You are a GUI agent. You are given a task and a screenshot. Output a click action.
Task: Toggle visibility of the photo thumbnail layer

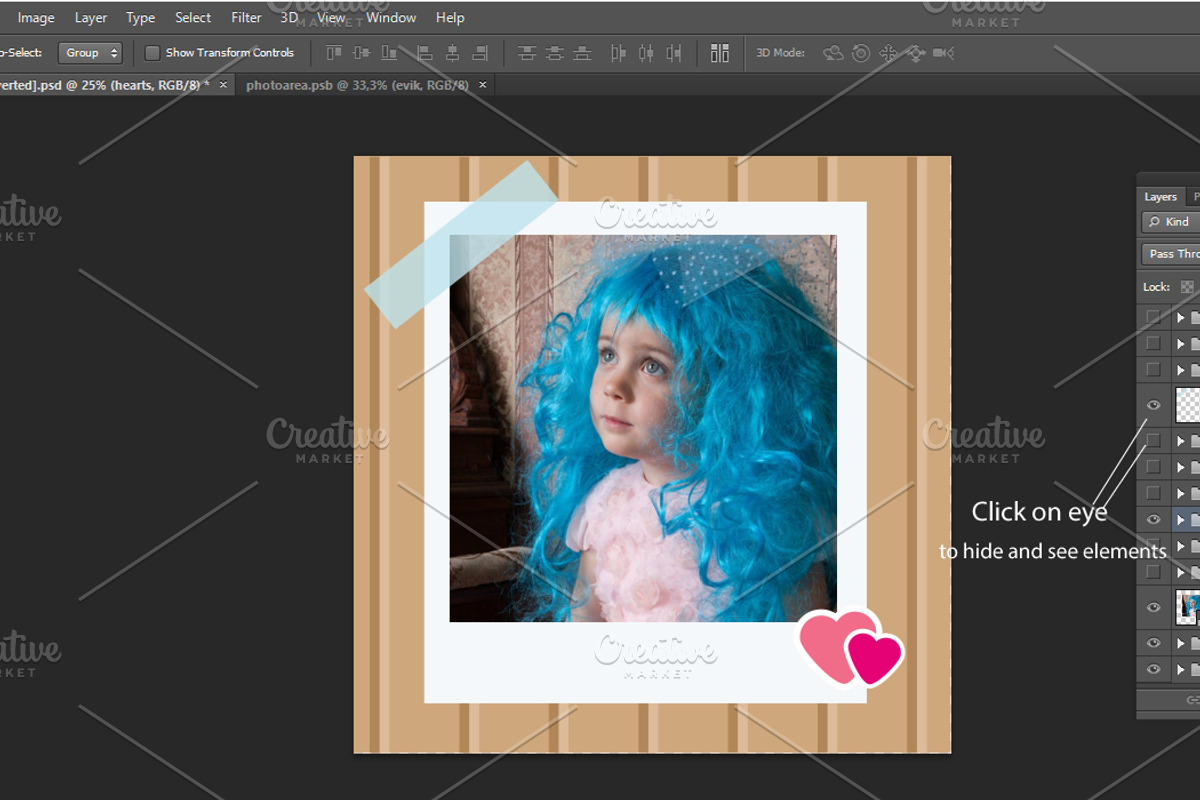tap(1153, 607)
